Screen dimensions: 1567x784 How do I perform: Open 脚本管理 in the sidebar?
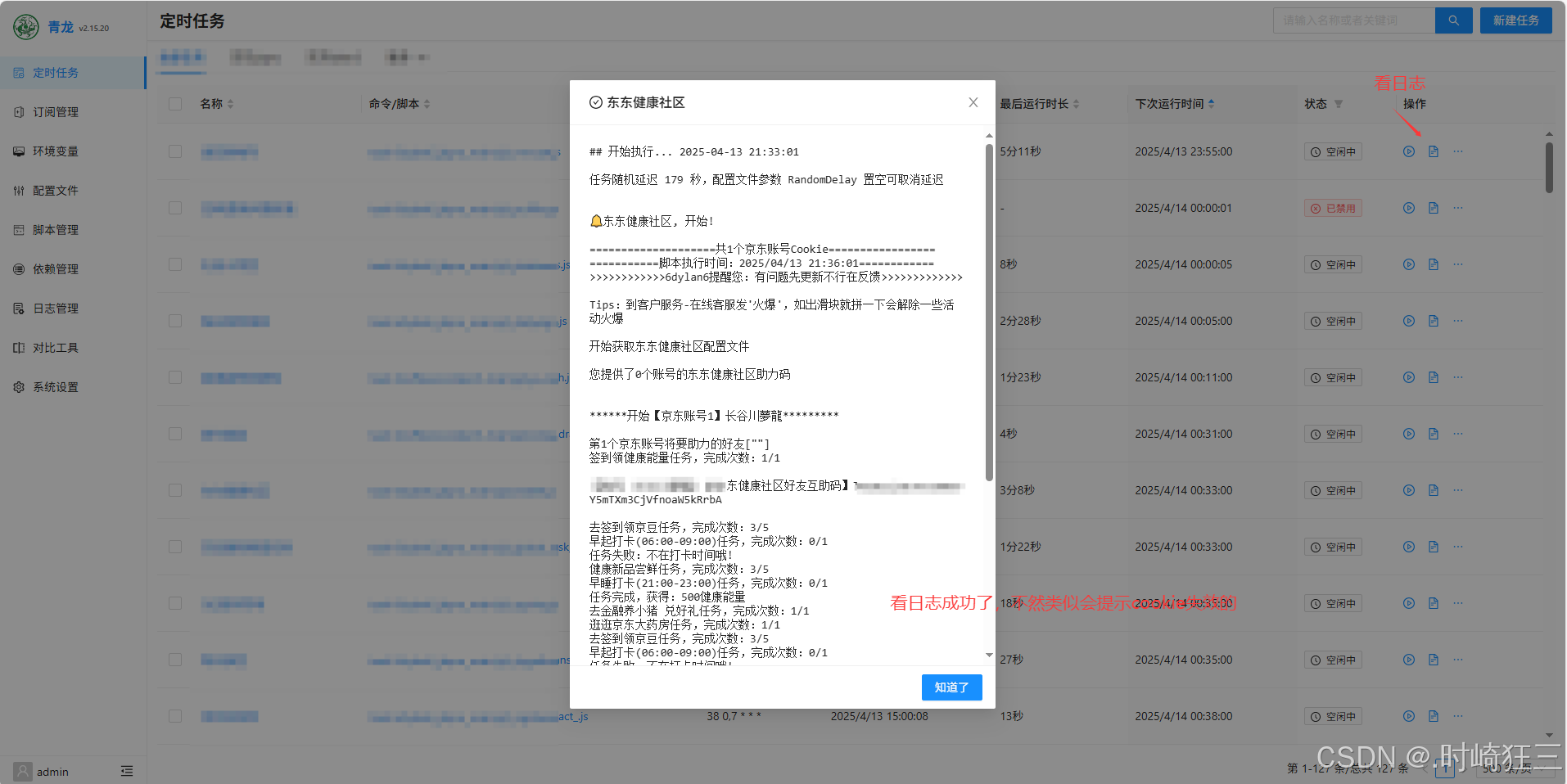(x=73, y=230)
